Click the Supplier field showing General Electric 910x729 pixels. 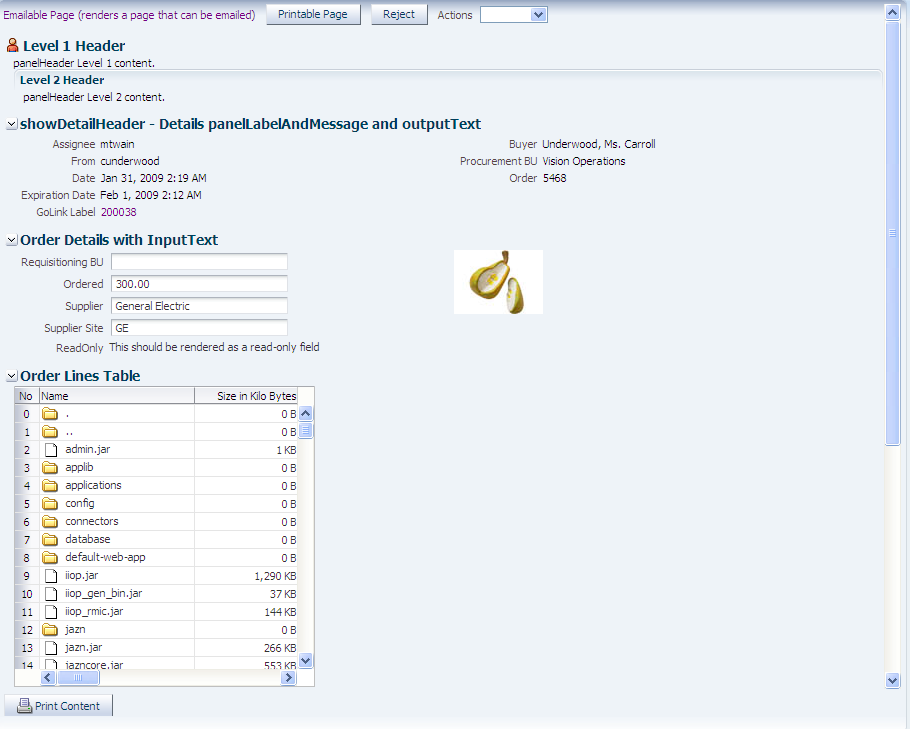[198, 306]
